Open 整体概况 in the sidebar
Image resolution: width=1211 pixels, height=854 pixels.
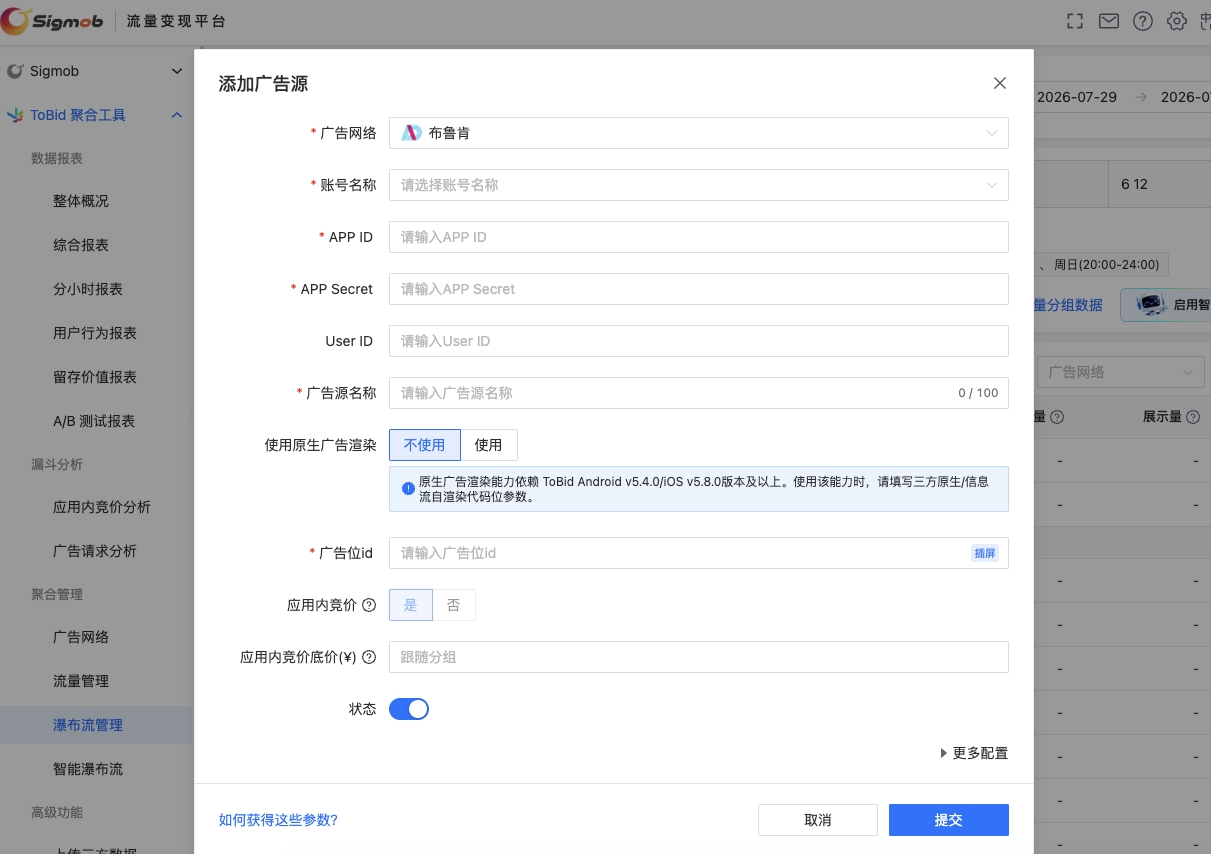point(81,201)
